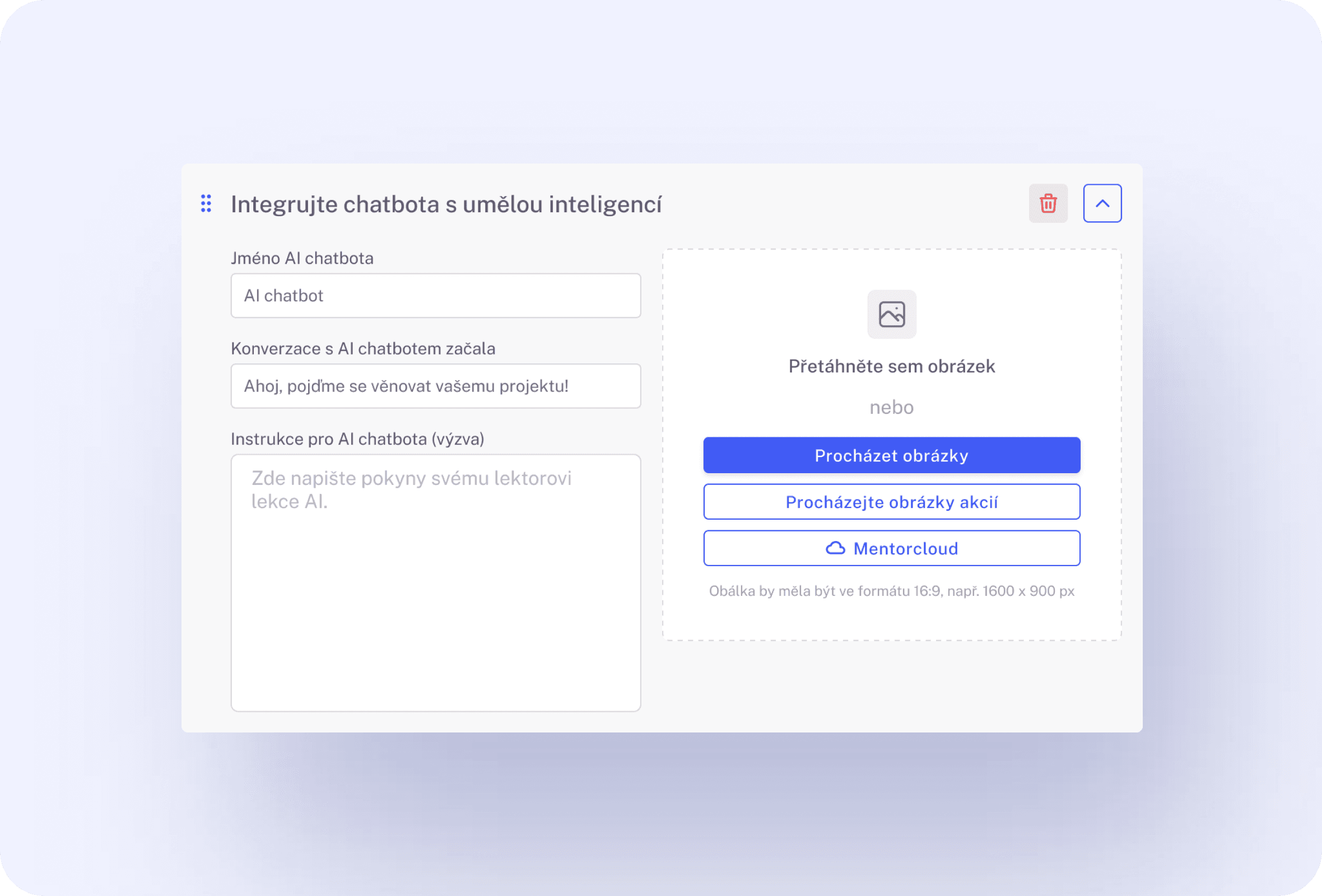Collapse the AI chatbot section
The height and width of the screenshot is (896, 1322).
1102,203
